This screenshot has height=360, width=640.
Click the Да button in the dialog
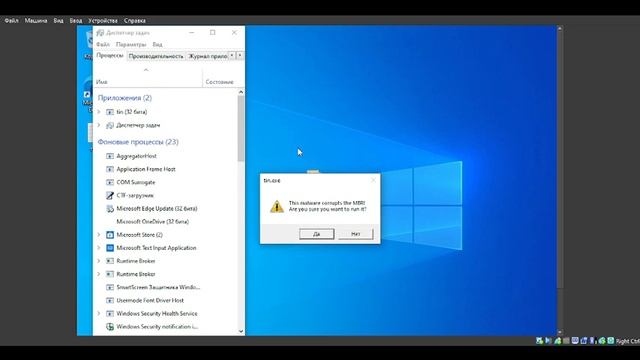(317, 234)
